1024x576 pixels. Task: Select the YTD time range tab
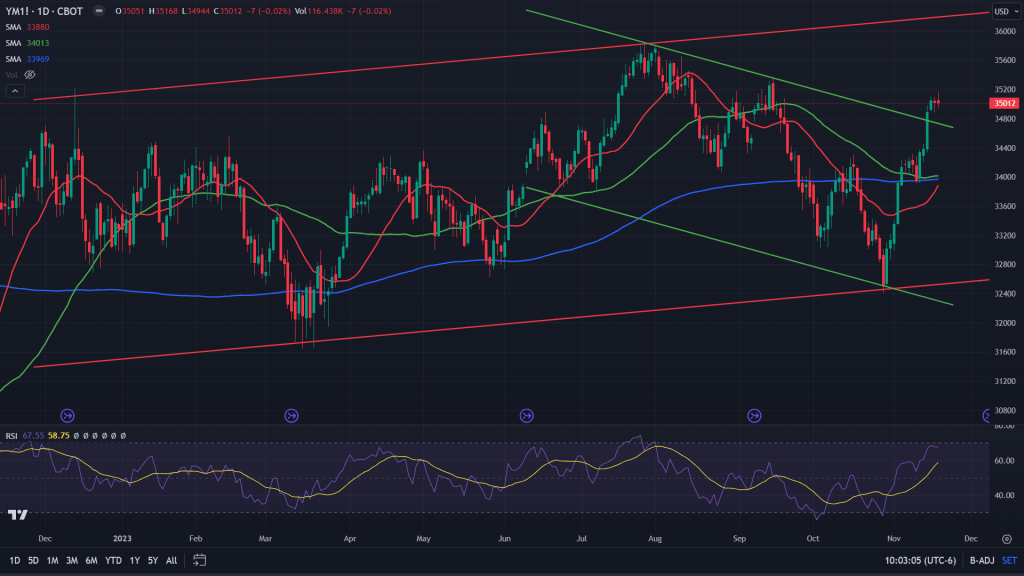pyautogui.click(x=111, y=560)
